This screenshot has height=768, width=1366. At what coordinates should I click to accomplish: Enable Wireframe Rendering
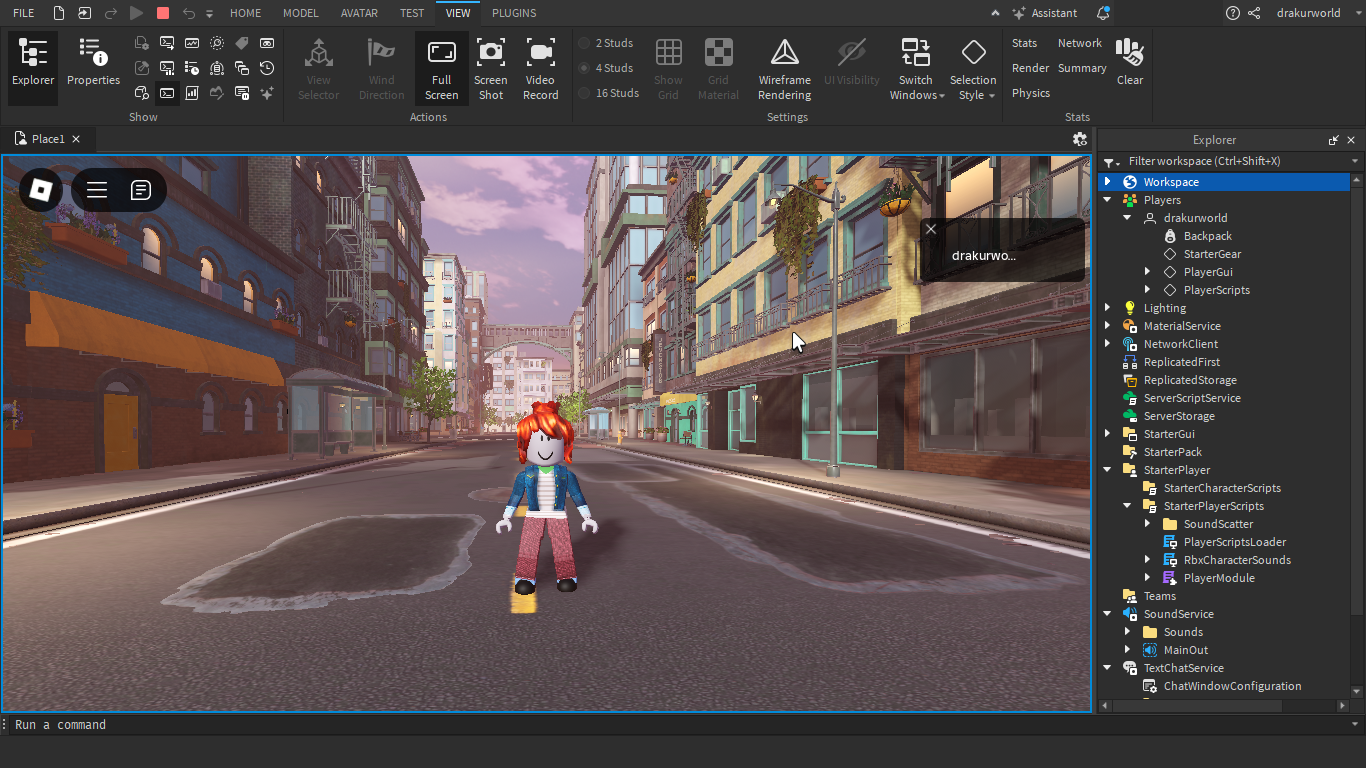[784, 69]
